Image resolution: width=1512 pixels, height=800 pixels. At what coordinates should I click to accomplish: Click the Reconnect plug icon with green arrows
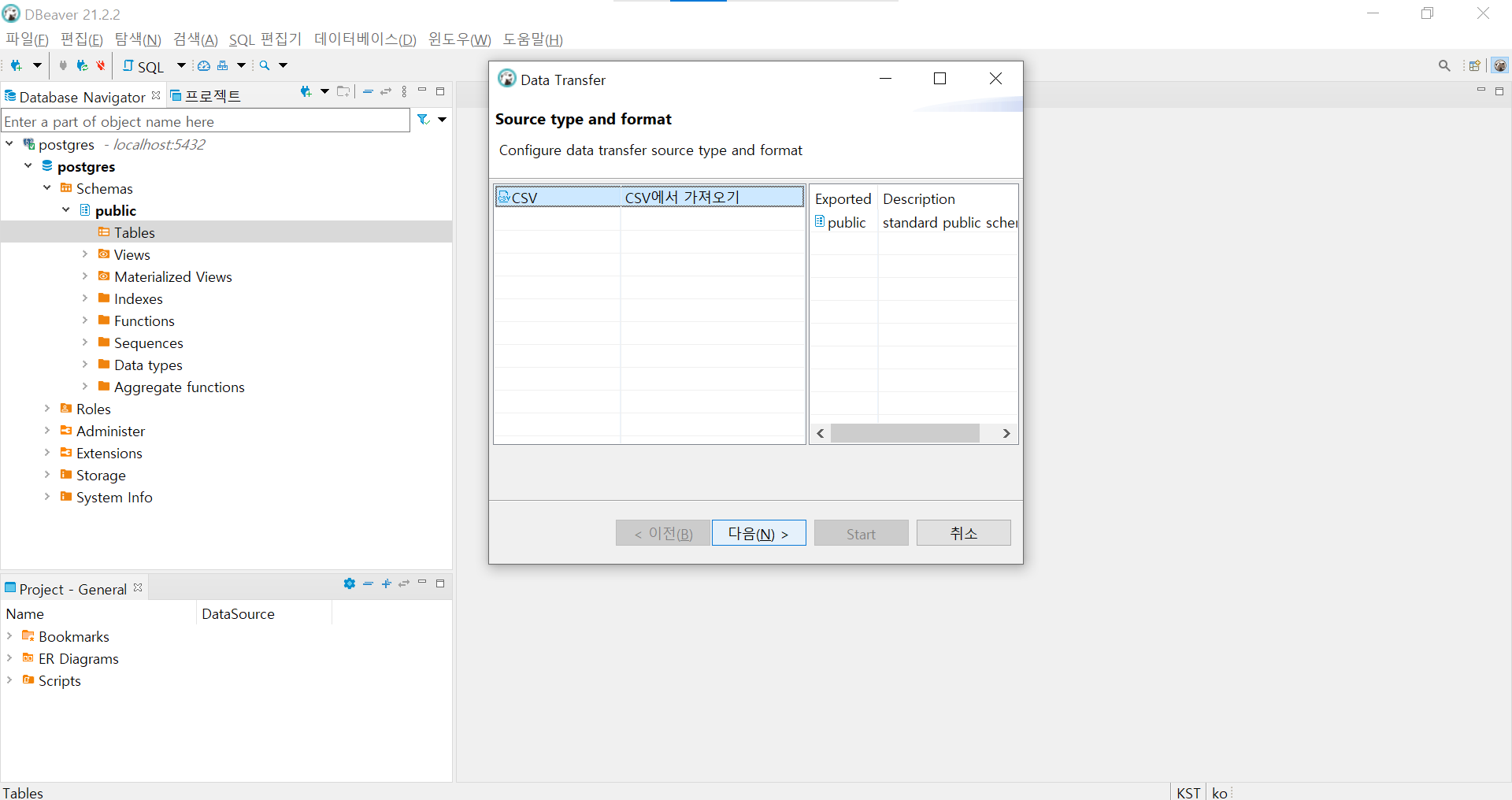(x=82, y=65)
